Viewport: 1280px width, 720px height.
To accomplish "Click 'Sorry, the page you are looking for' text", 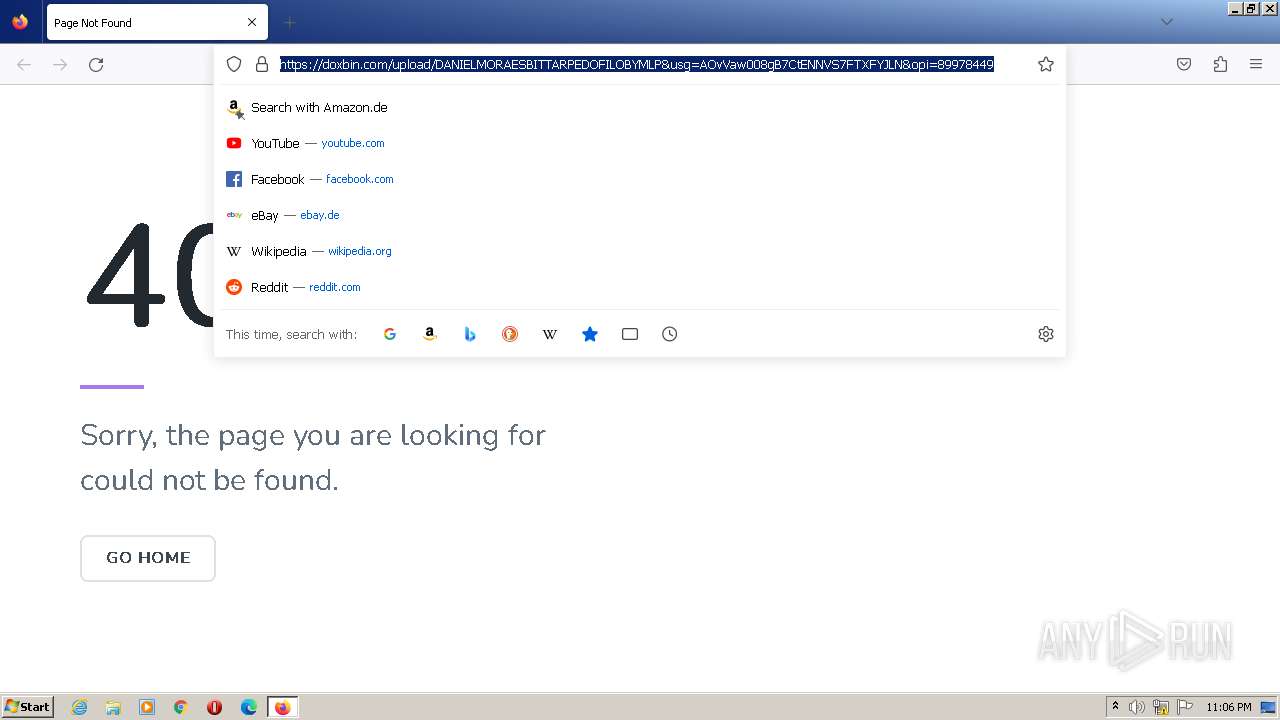I will pyautogui.click(x=313, y=436).
